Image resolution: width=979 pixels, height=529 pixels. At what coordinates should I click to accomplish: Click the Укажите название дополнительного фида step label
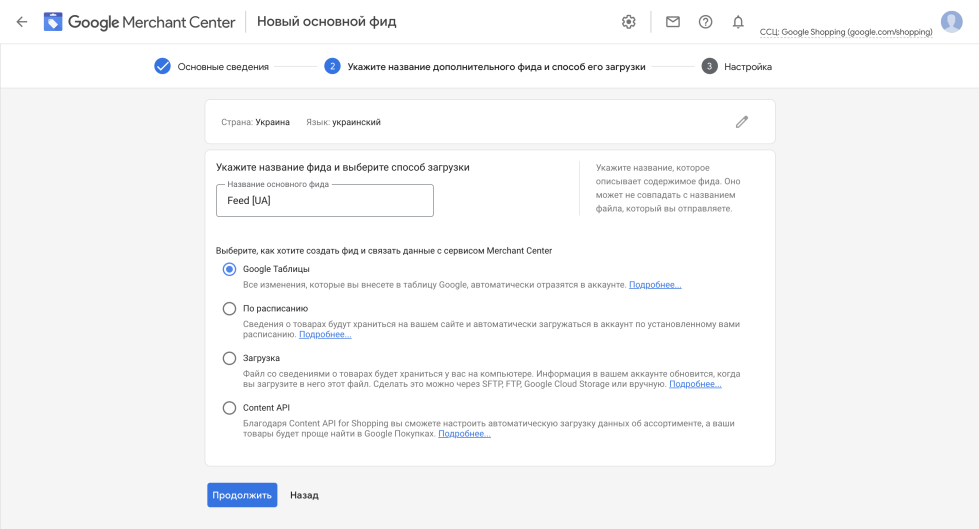[496, 67]
